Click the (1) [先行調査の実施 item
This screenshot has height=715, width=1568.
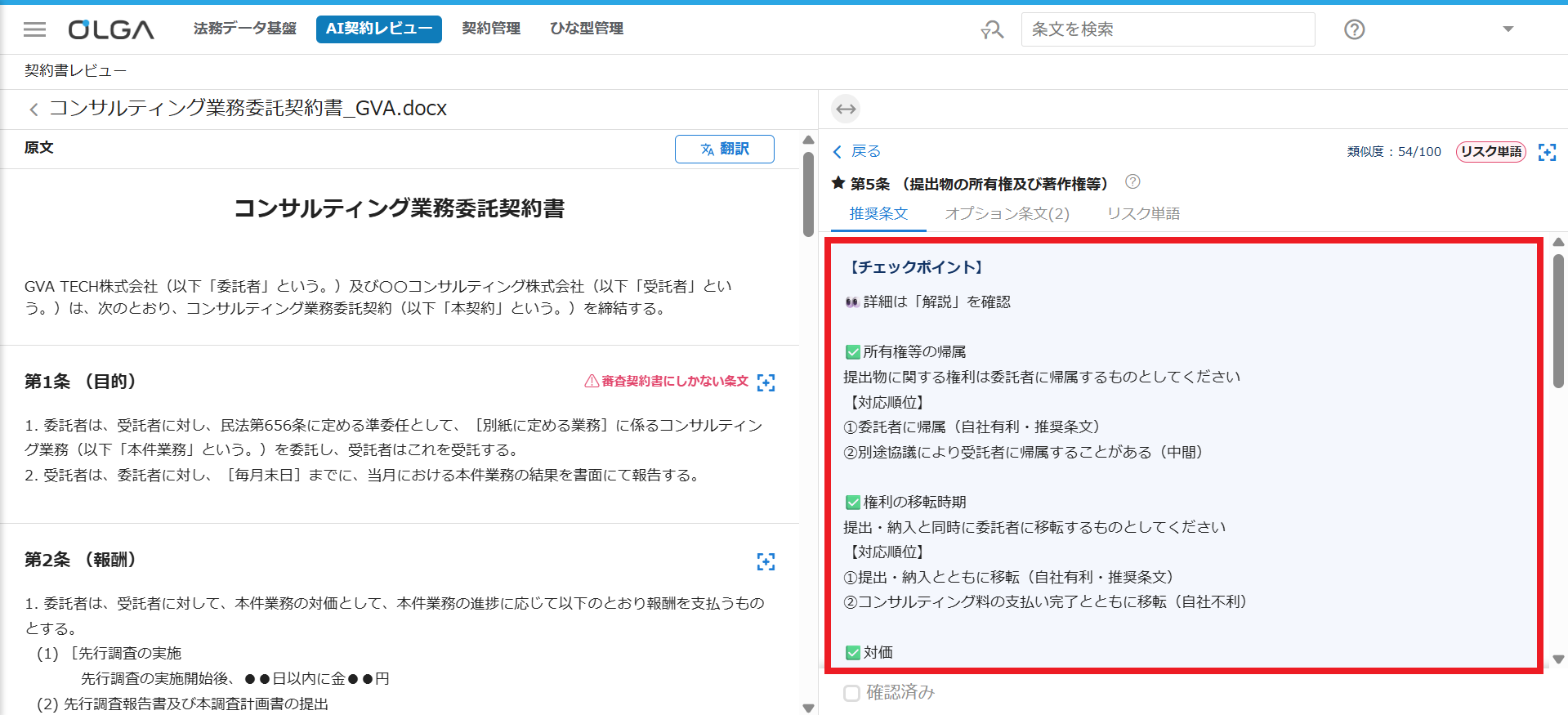(109, 654)
